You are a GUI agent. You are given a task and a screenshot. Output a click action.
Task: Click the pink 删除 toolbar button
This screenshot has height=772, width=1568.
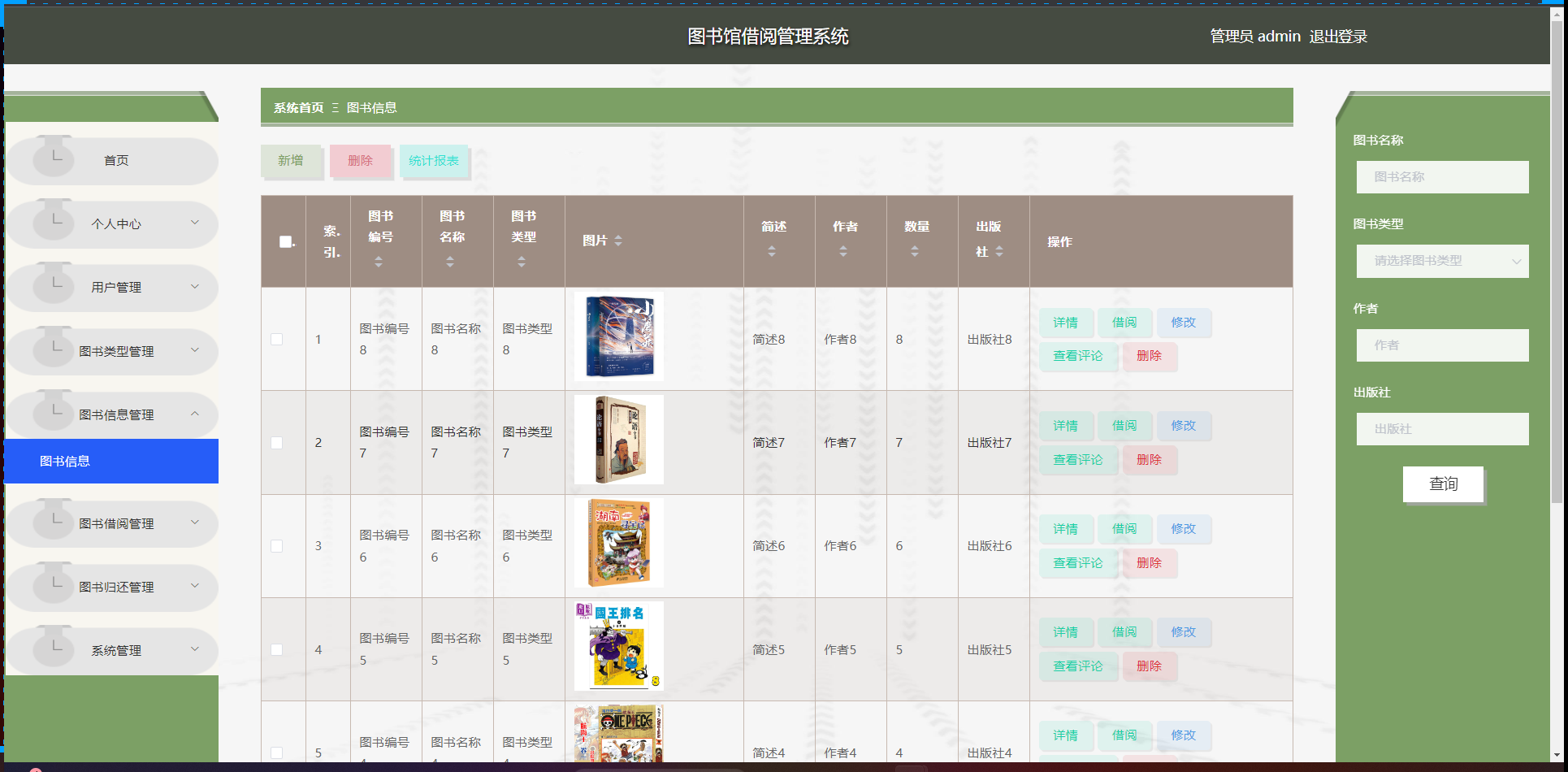(360, 161)
